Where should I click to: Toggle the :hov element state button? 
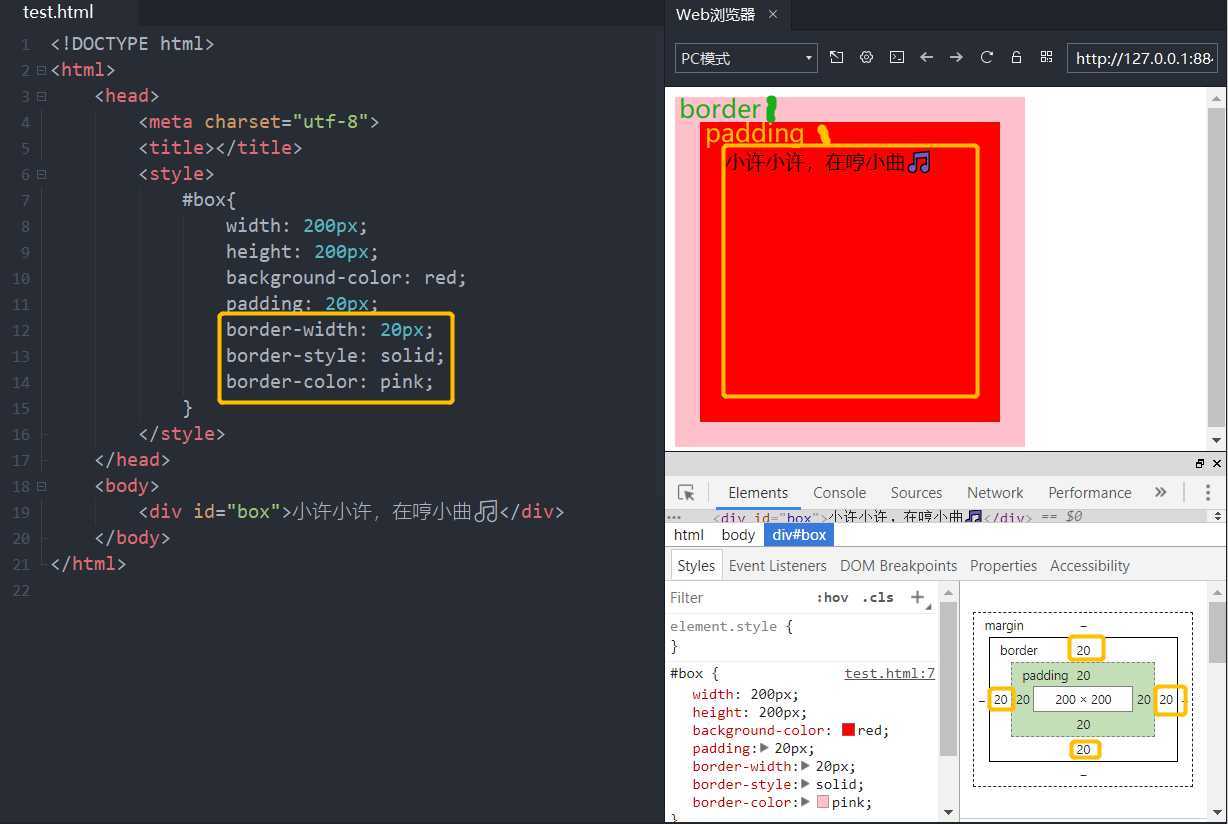point(832,597)
